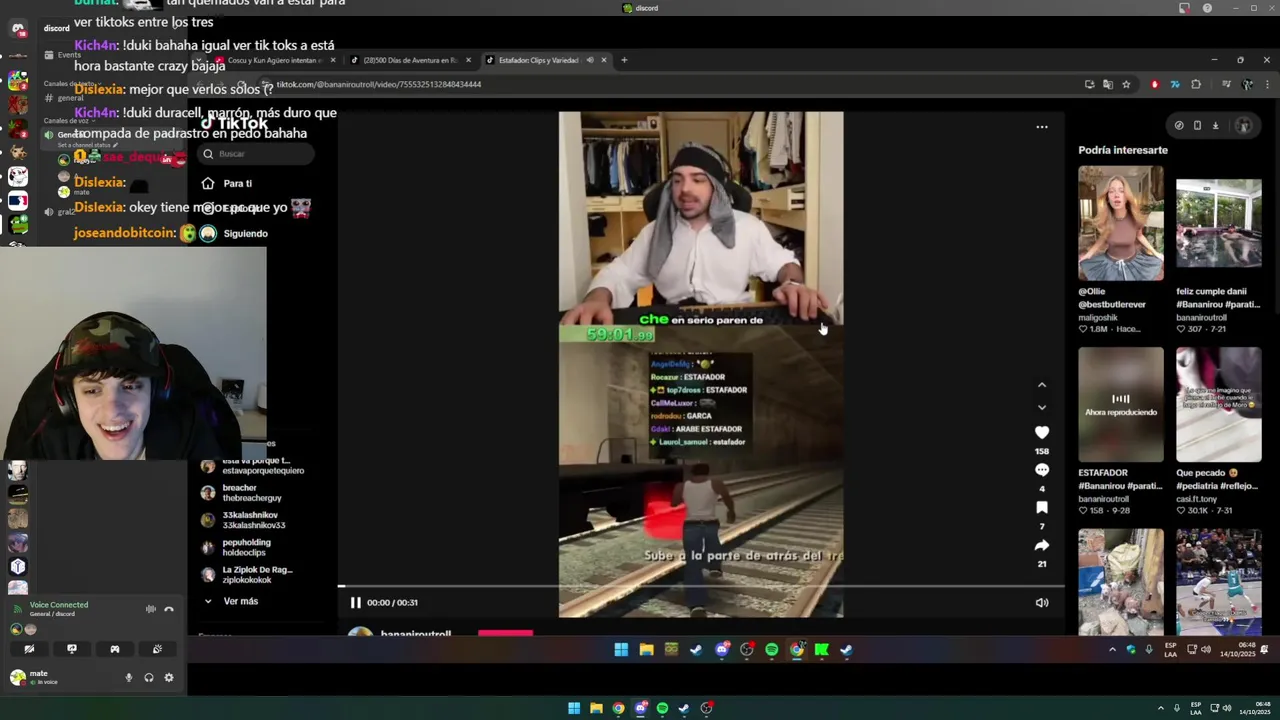1280x720 pixels.
Task: Click the phone app icon in TikTok pill
Action: pos(1197,126)
